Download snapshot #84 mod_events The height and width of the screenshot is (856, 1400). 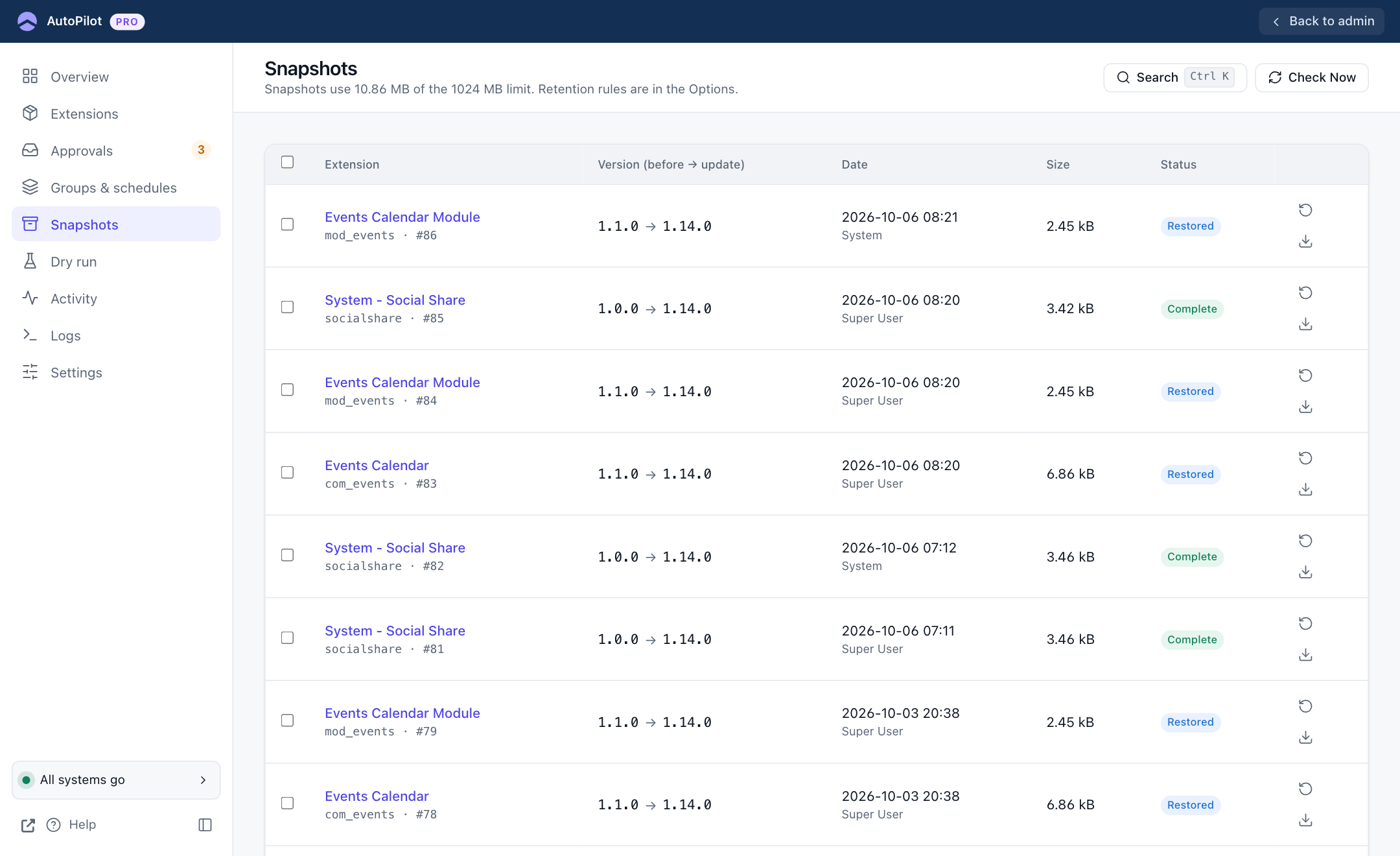[1305, 407]
